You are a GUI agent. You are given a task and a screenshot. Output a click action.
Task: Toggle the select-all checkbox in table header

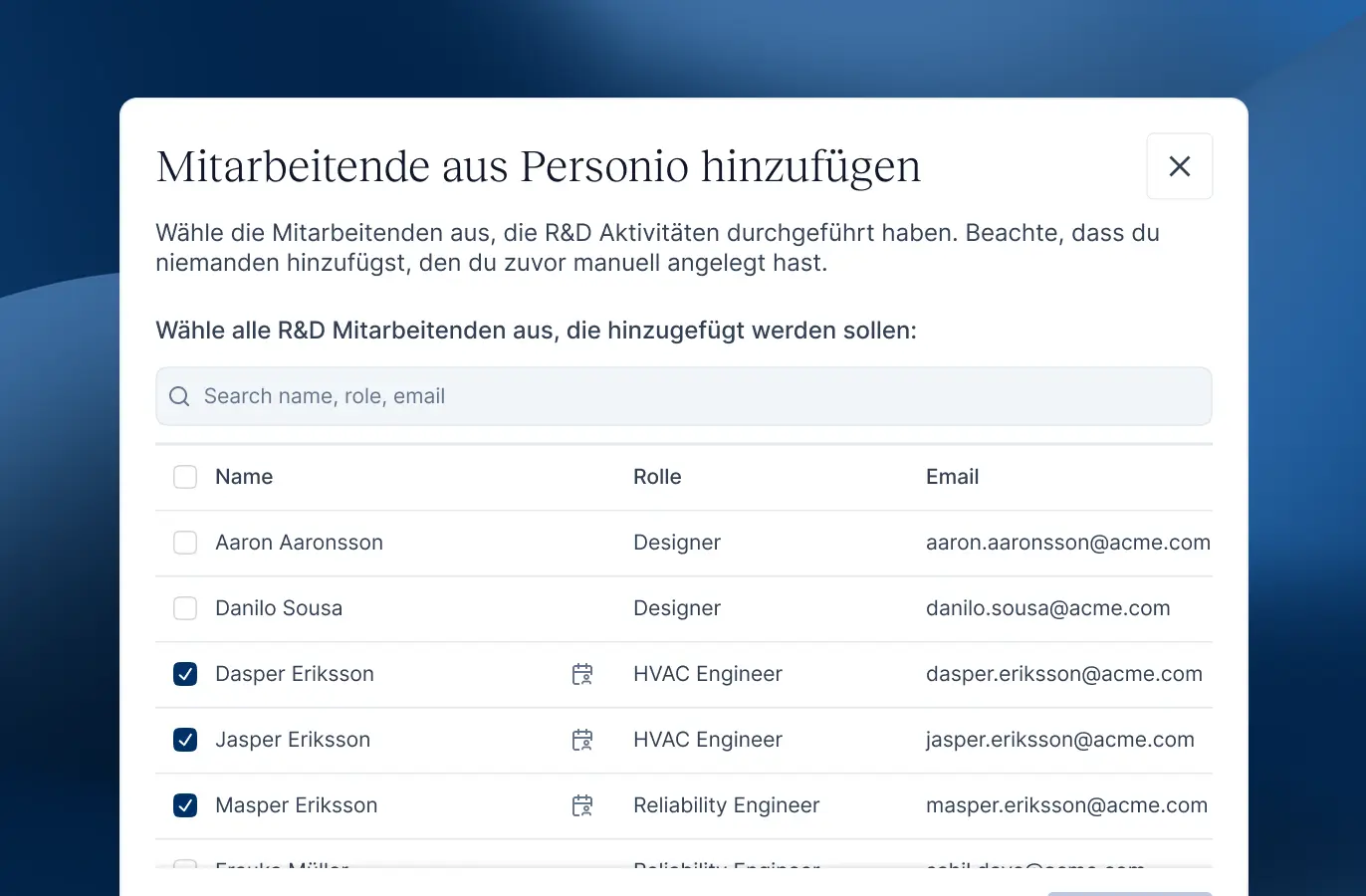[185, 477]
